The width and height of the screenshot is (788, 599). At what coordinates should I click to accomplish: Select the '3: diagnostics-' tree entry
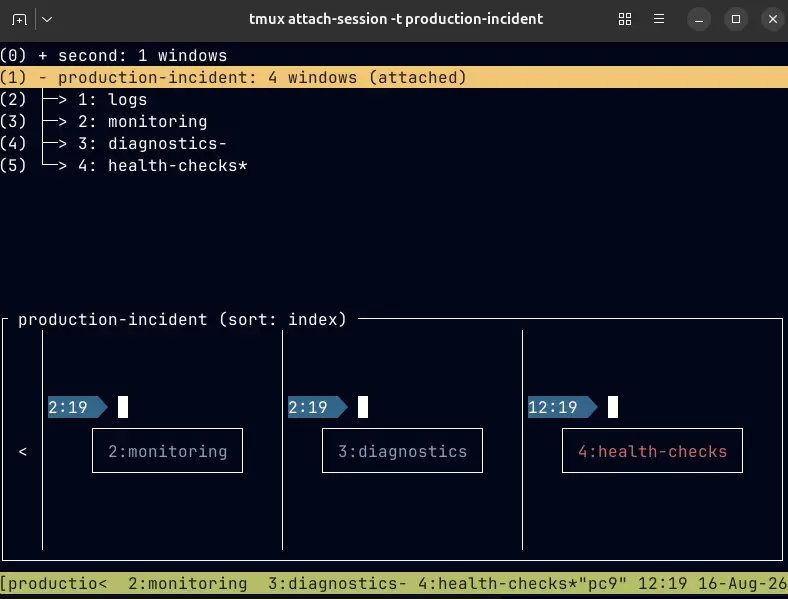coord(152,144)
